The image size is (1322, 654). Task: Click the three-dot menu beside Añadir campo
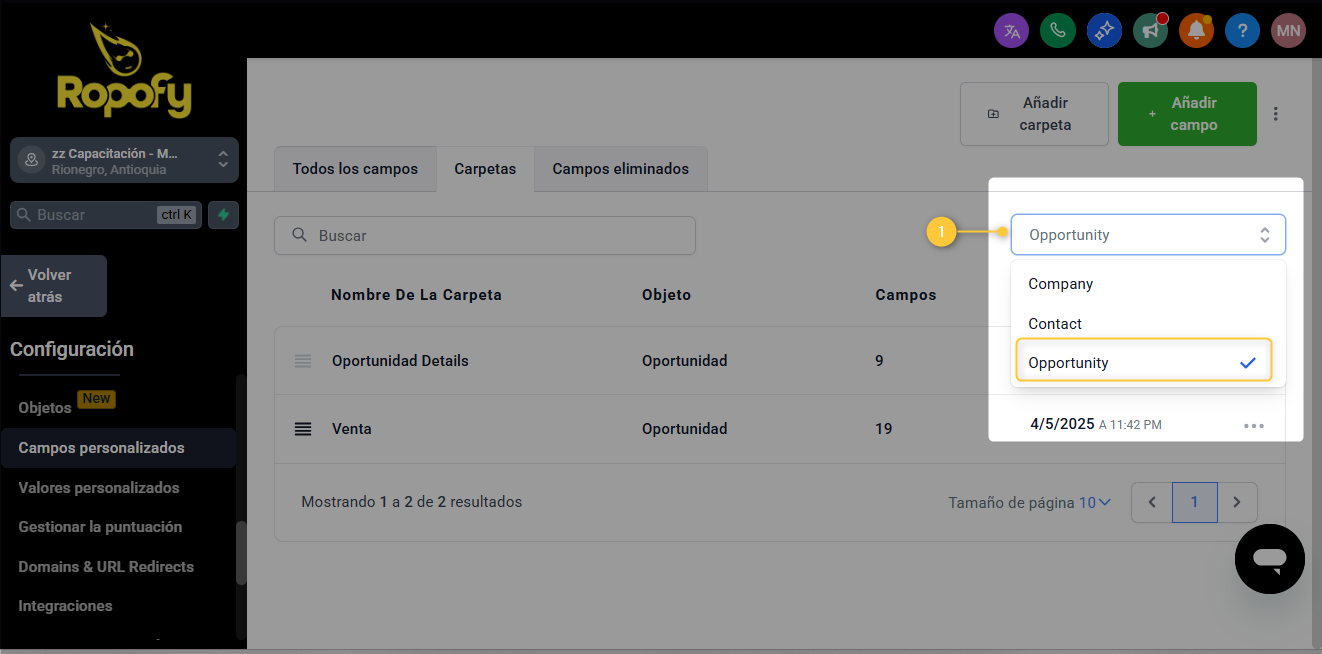click(x=1275, y=114)
